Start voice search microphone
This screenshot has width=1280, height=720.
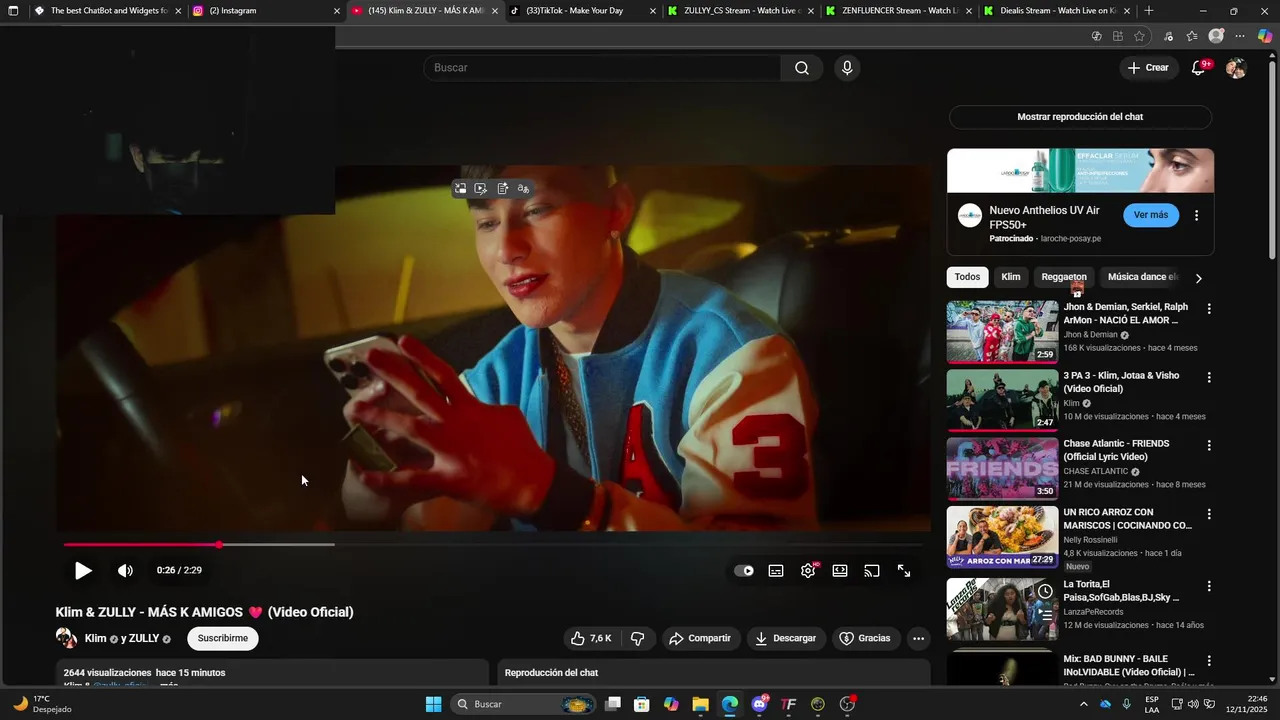point(847,68)
